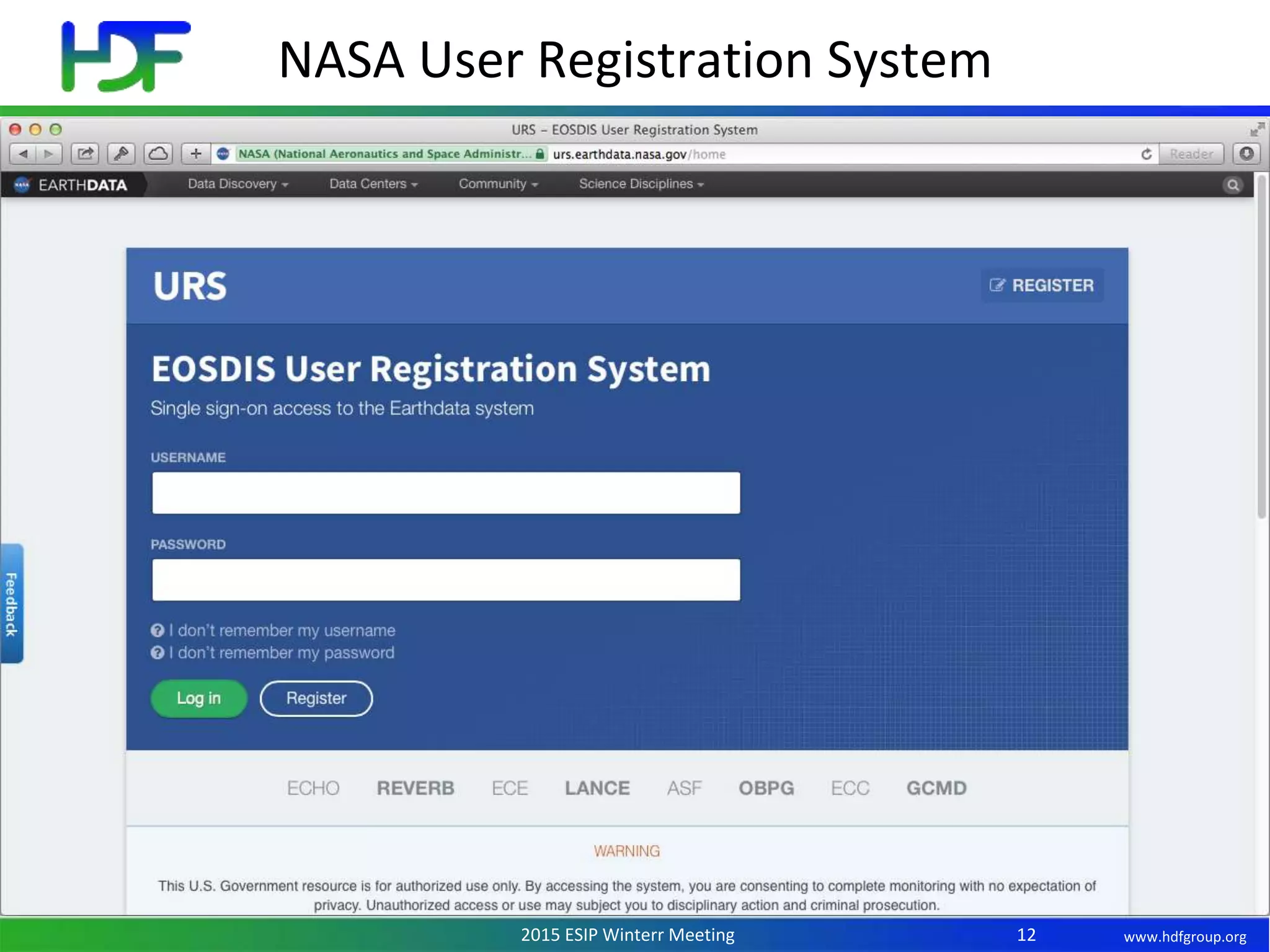Select the REVERB application link
Viewport: 1270px width, 952px height.
coord(415,788)
